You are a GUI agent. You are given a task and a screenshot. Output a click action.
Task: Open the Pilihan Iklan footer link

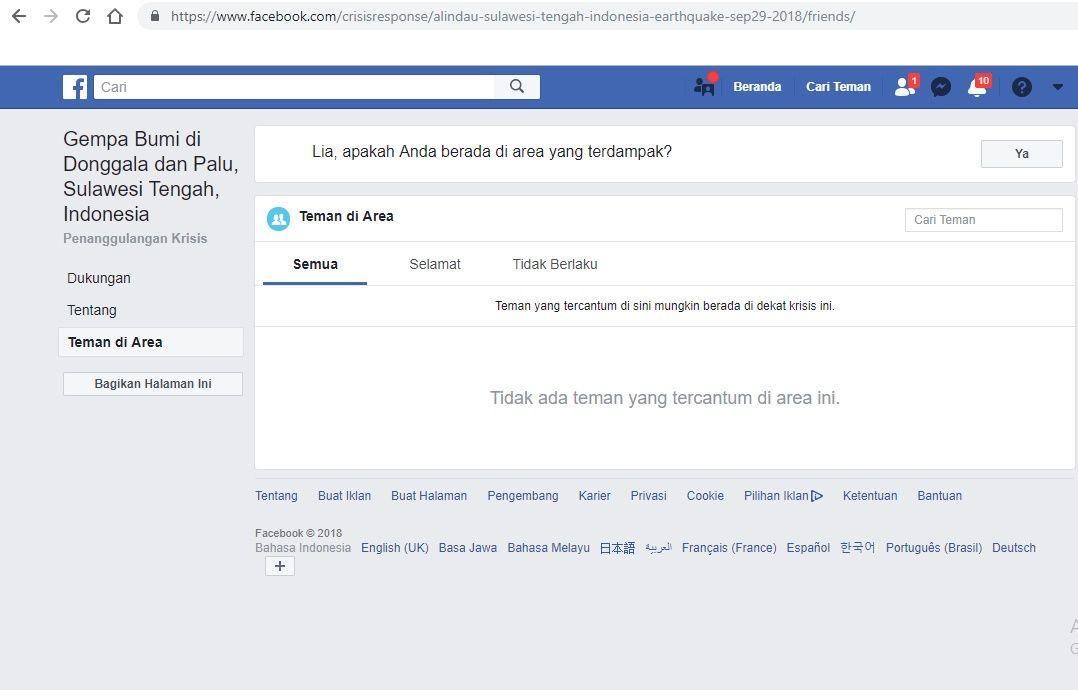776,496
